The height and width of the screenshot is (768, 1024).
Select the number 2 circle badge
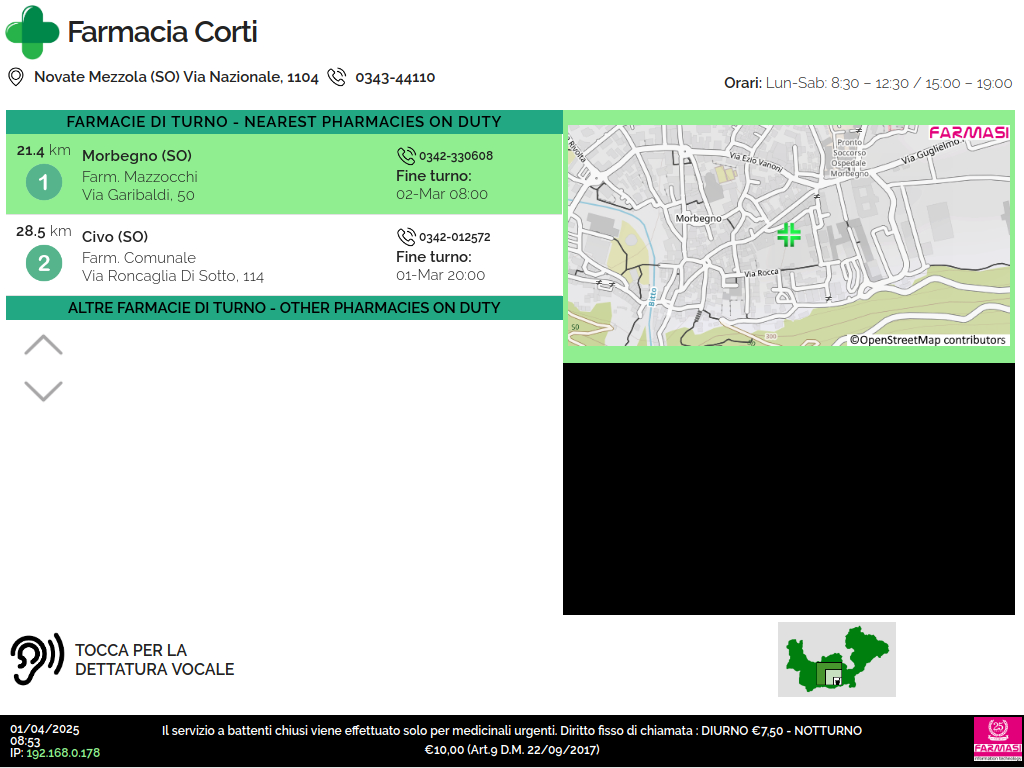[44, 263]
